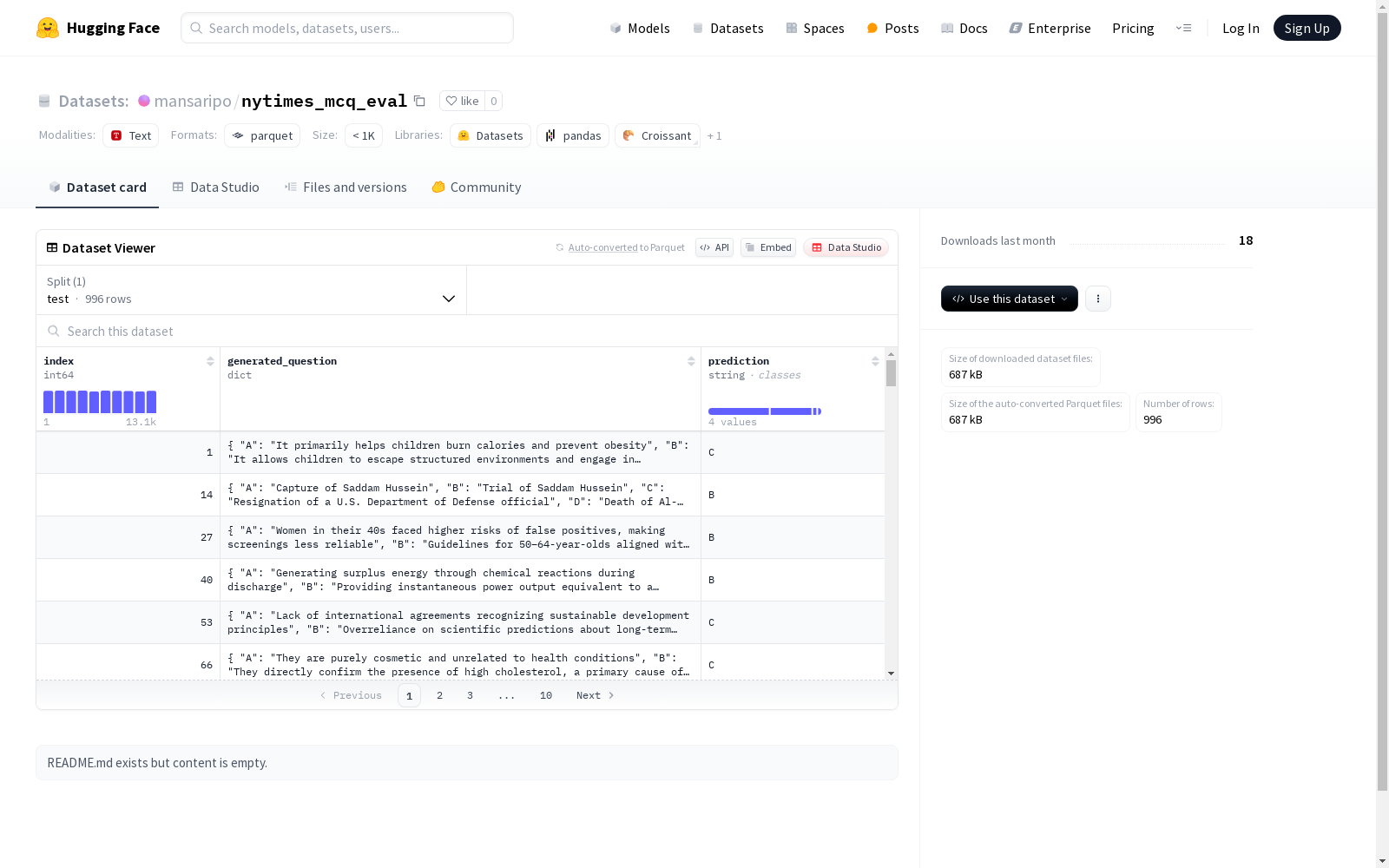
Task: Open the navigation overflow menu icon
Action: [1183, 28]
